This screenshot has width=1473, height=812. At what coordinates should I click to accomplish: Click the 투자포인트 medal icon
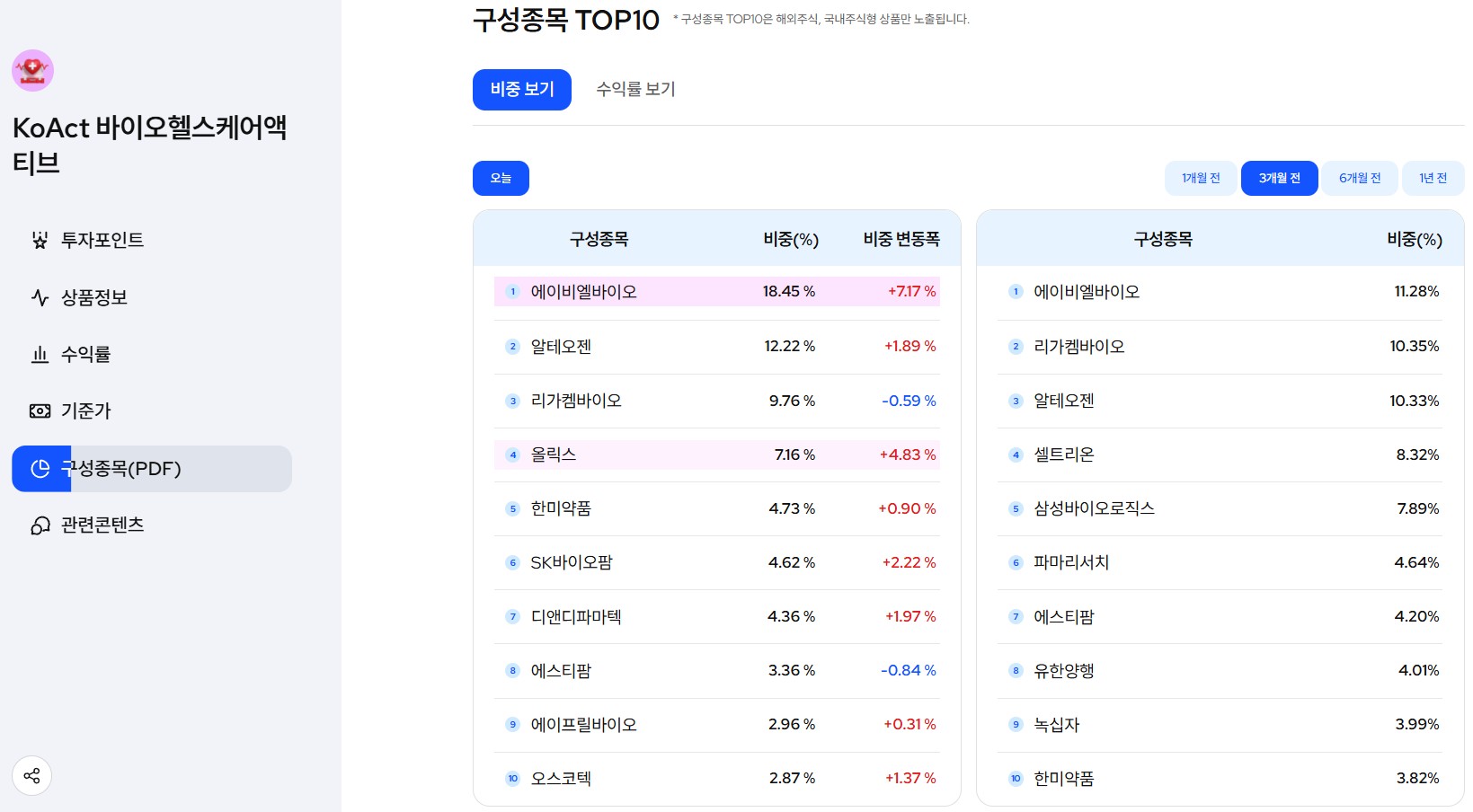click(40, 240)
